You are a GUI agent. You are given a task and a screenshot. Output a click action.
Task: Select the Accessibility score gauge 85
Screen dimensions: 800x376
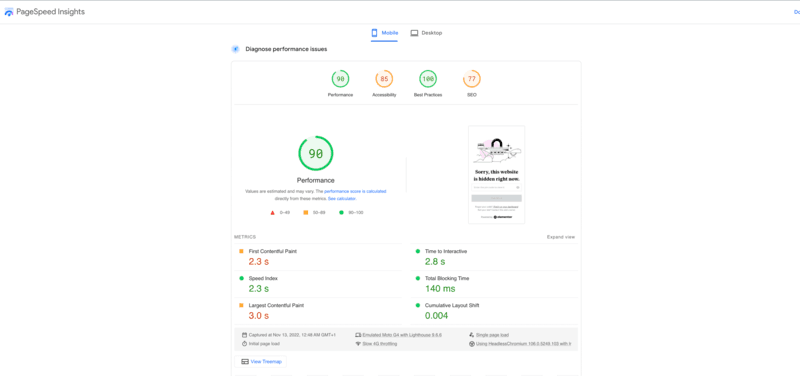pyautogui.click(x=384, y=79)
